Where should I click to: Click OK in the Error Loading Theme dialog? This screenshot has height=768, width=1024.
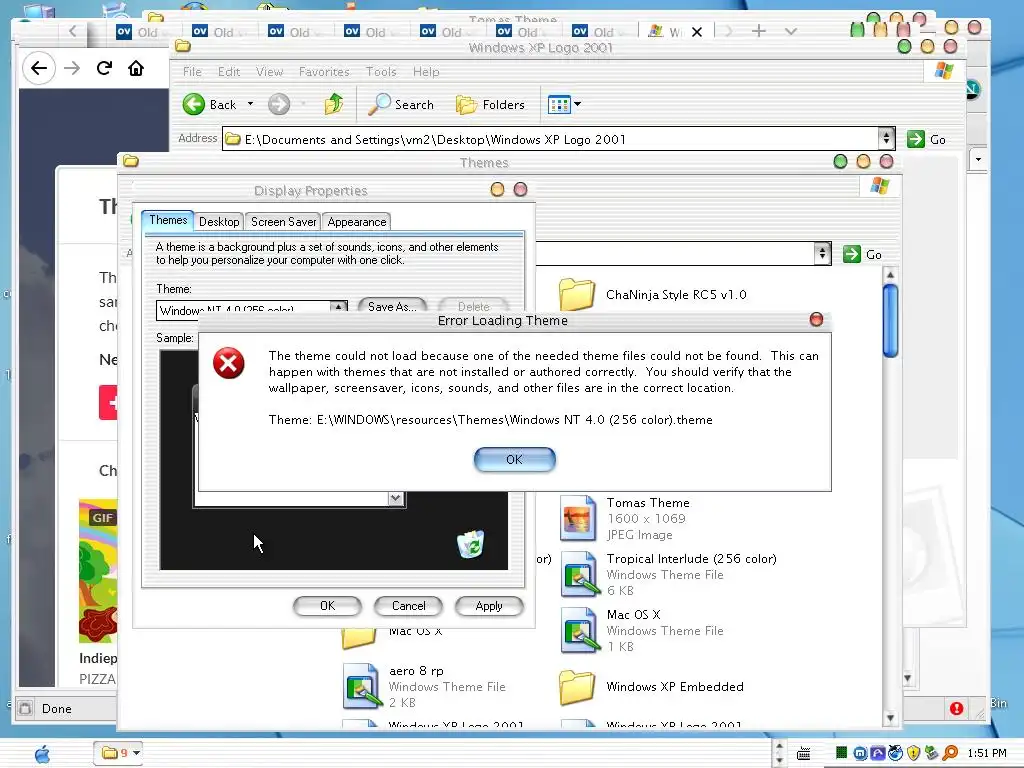(x=515, y=460)
